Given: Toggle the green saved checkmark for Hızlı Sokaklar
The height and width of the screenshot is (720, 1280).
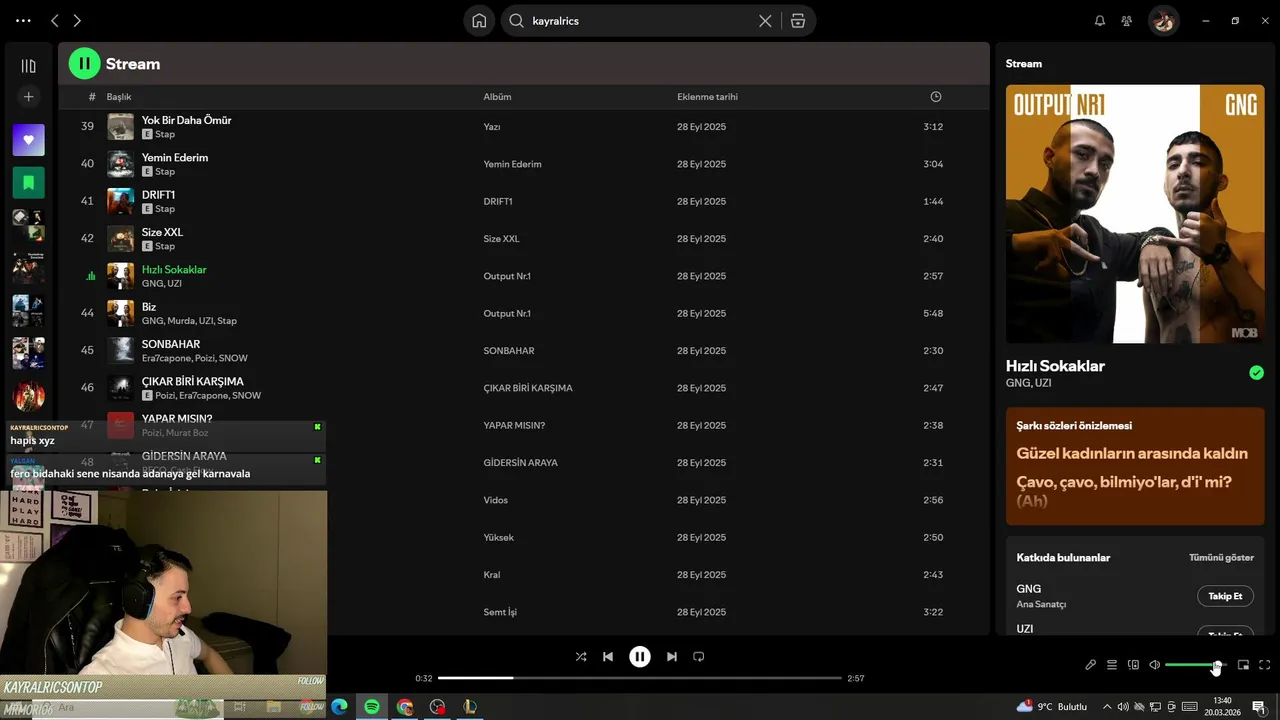Looking at the screenshot, I should [x=1256, y=373].
